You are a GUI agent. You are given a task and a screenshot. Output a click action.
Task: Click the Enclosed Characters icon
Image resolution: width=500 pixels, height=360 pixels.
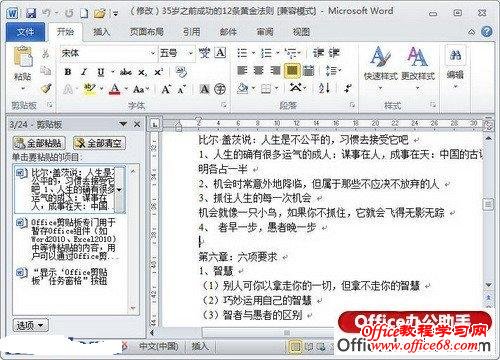click(220, 89)
